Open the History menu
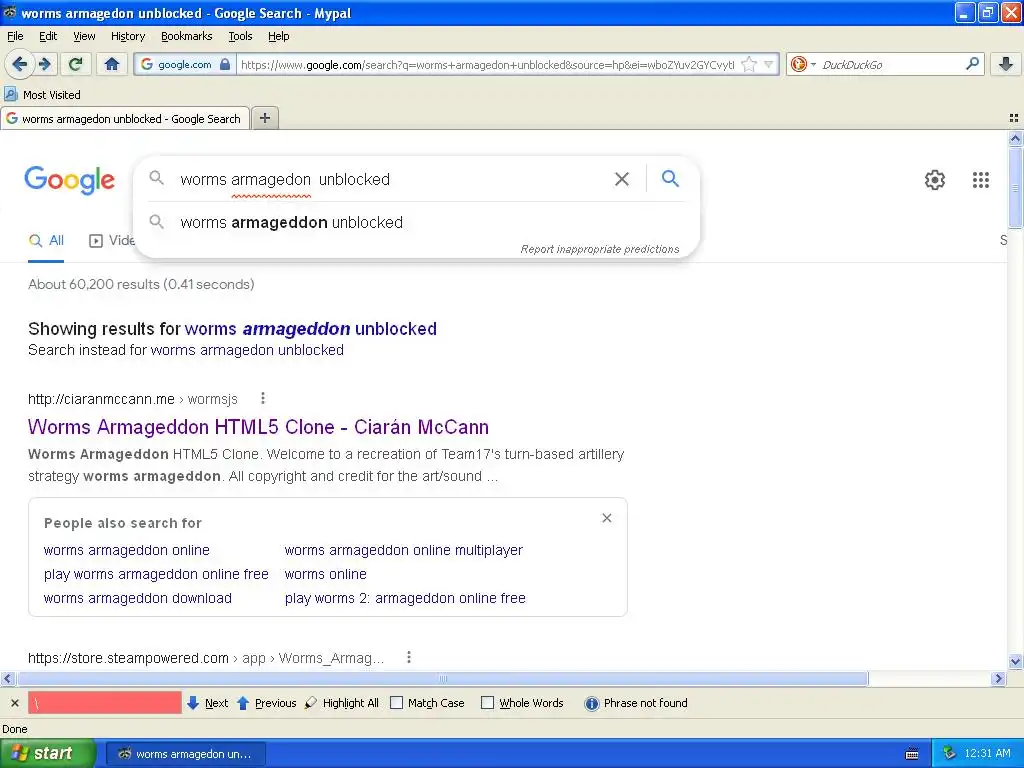This screenshot has height=768, width=1024. coord(127,36)
